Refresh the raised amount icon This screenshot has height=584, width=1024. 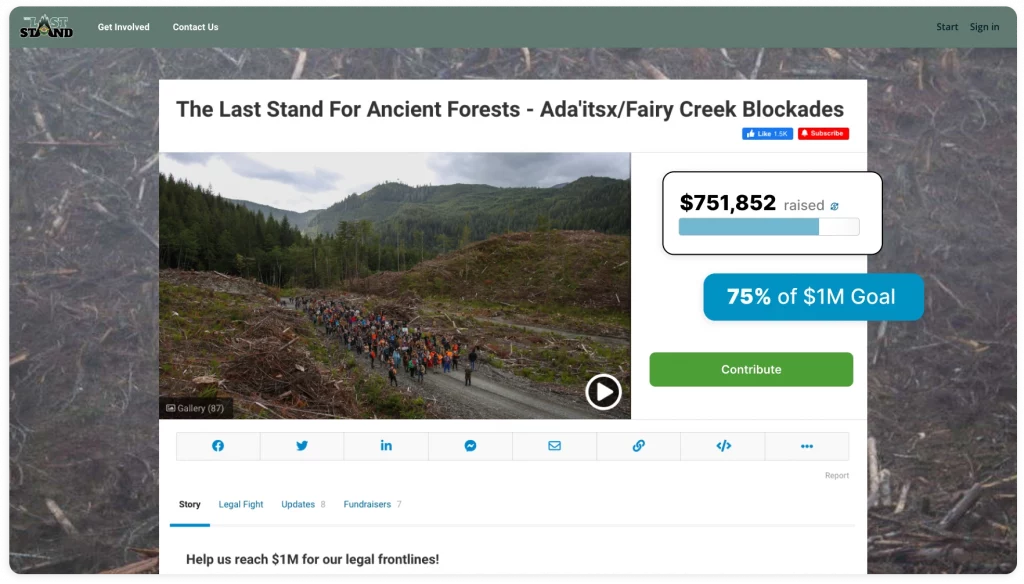point(835,206)
